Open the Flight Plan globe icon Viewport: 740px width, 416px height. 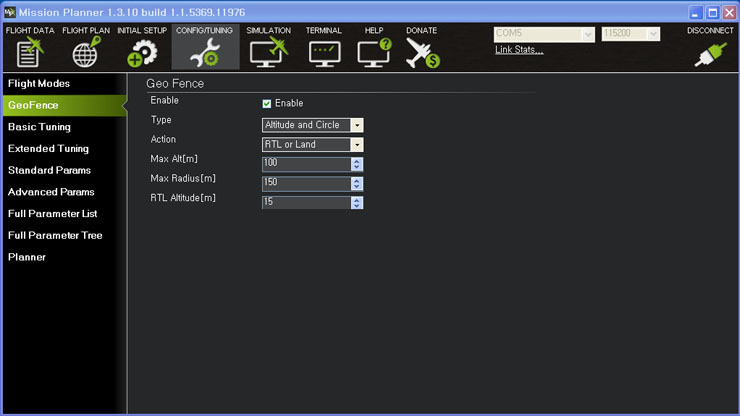[86, 53]
